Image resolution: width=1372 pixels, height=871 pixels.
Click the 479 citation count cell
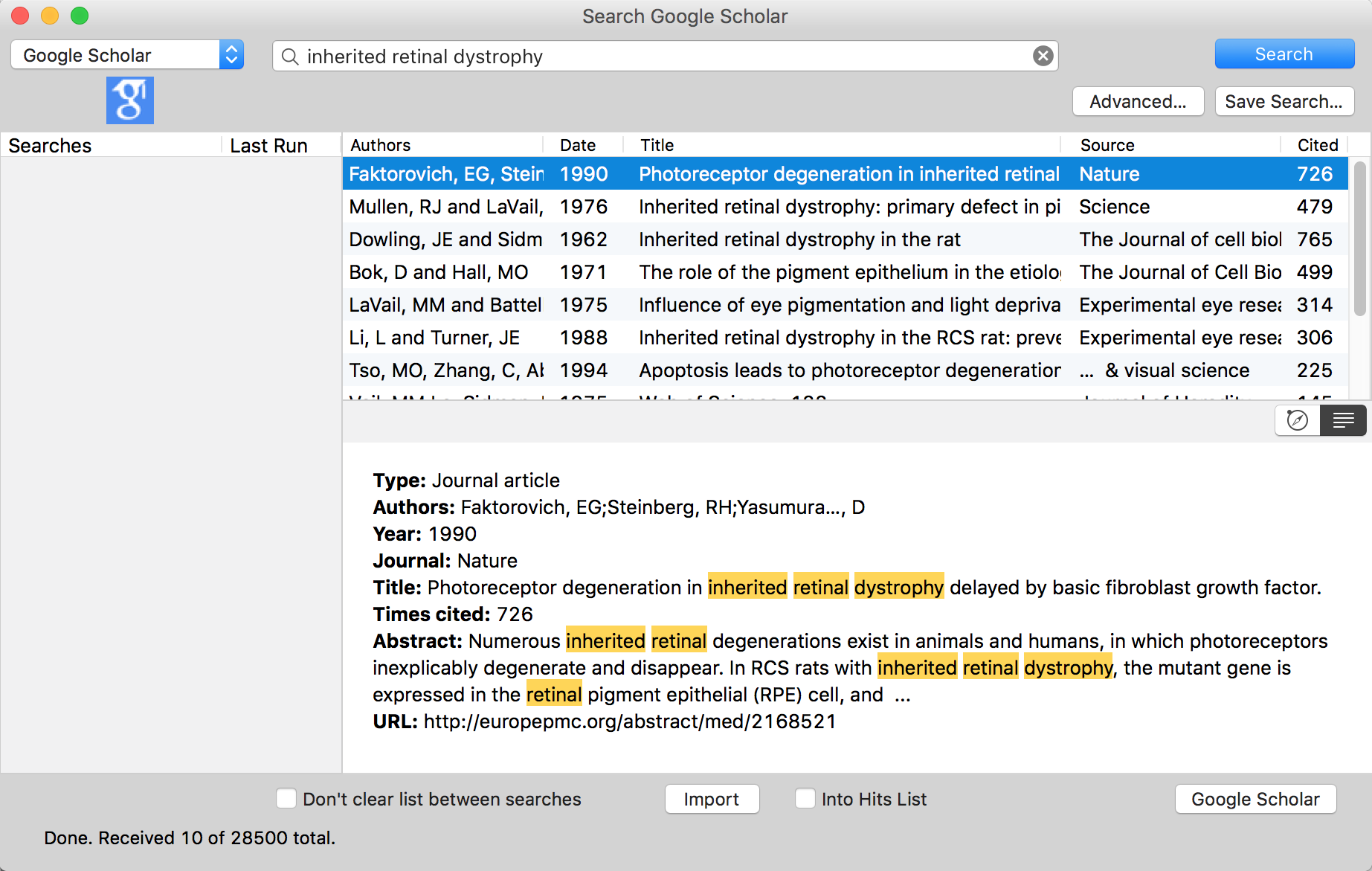coord(1314,207)
